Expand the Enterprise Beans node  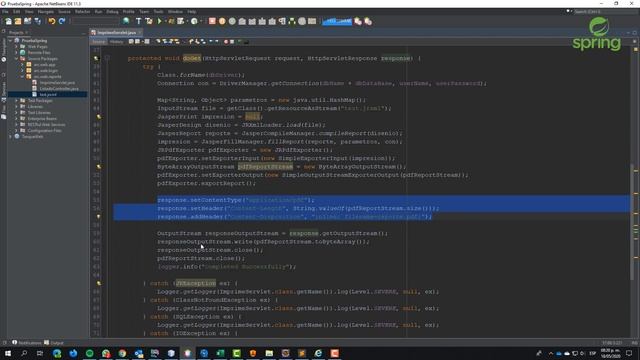coord(16,118)
